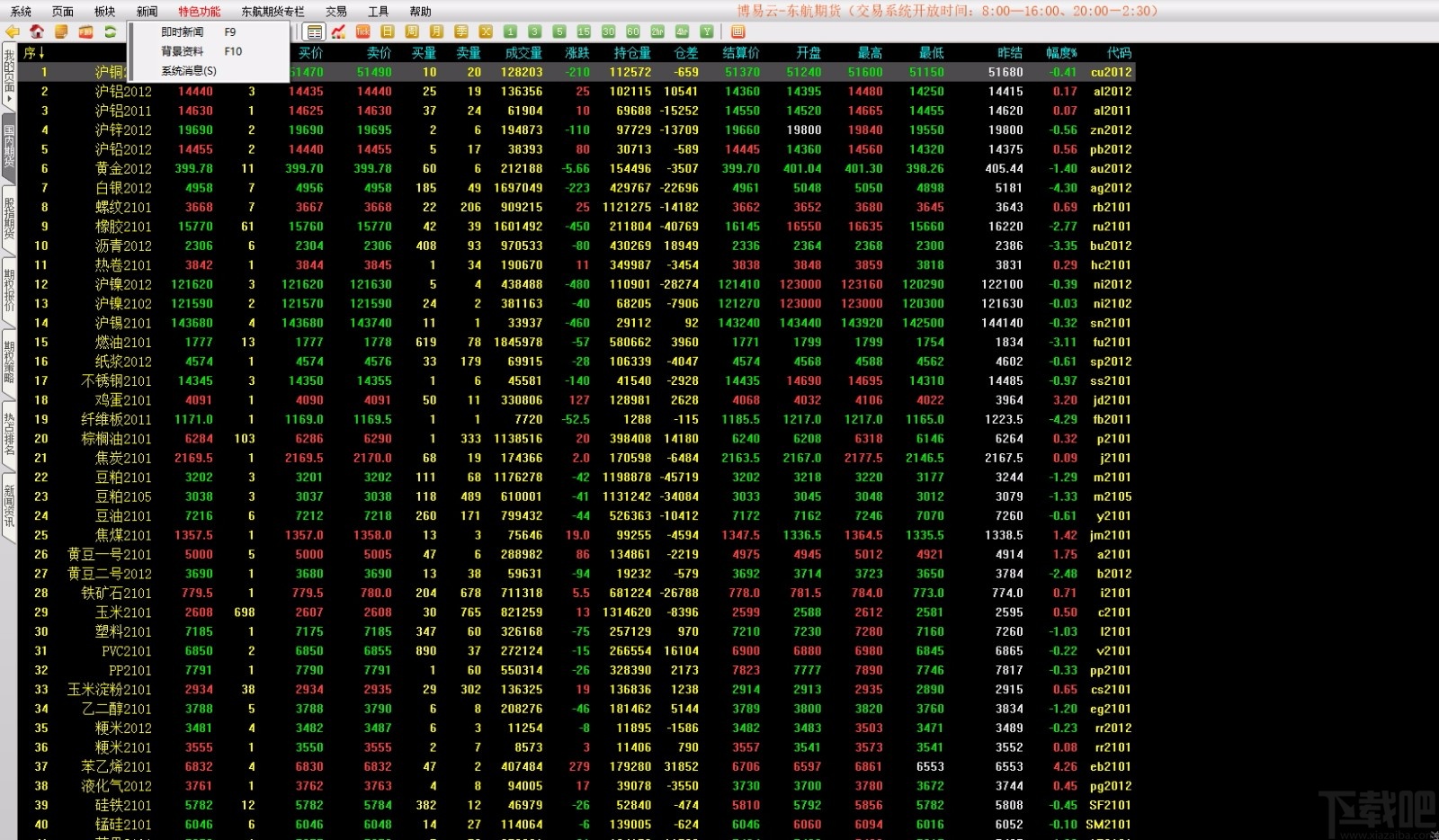Select the 1-minute period icon
Viewport: 1439px width, 840px height.
click(x=510, y=31)
